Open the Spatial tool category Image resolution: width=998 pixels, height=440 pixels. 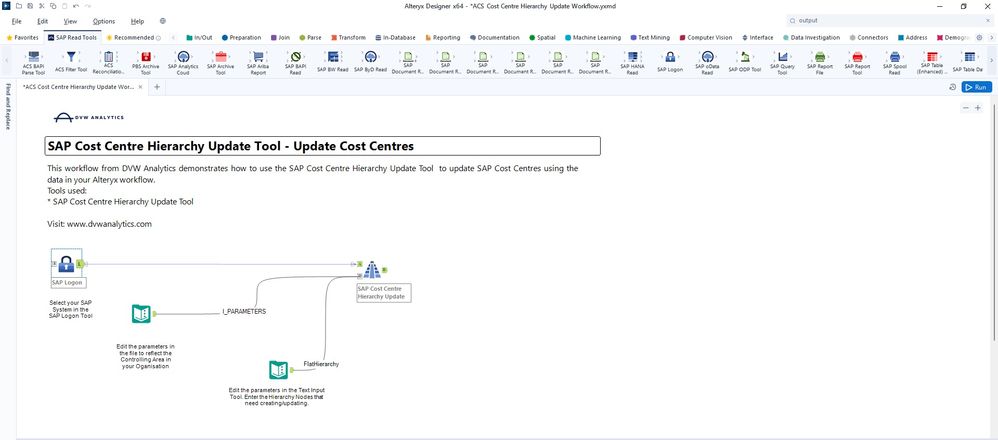pyautogui.click(x=542, y=38)
